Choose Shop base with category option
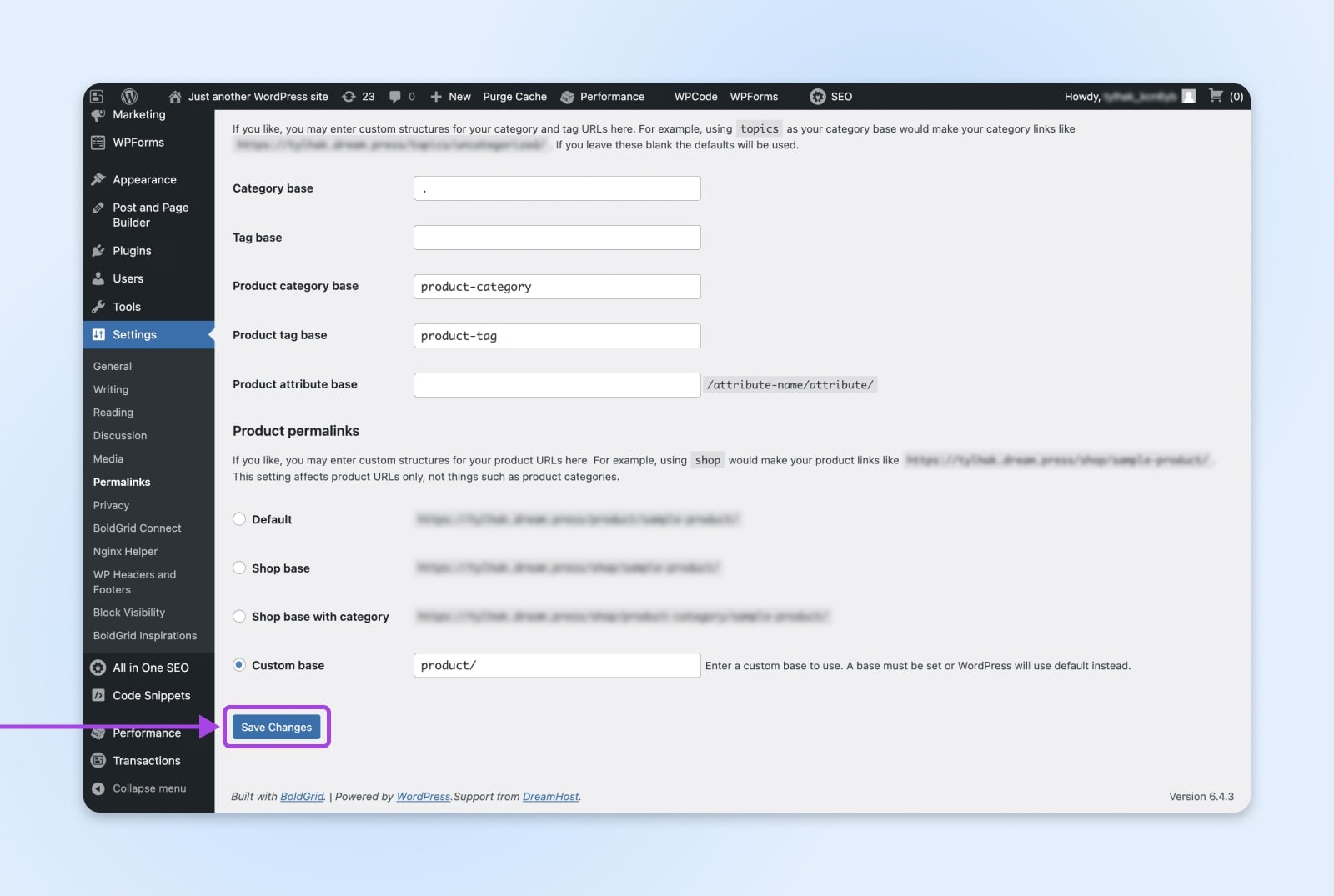Image resolution: width=1334 pixels, height=896 pixels. coord(239,617)
